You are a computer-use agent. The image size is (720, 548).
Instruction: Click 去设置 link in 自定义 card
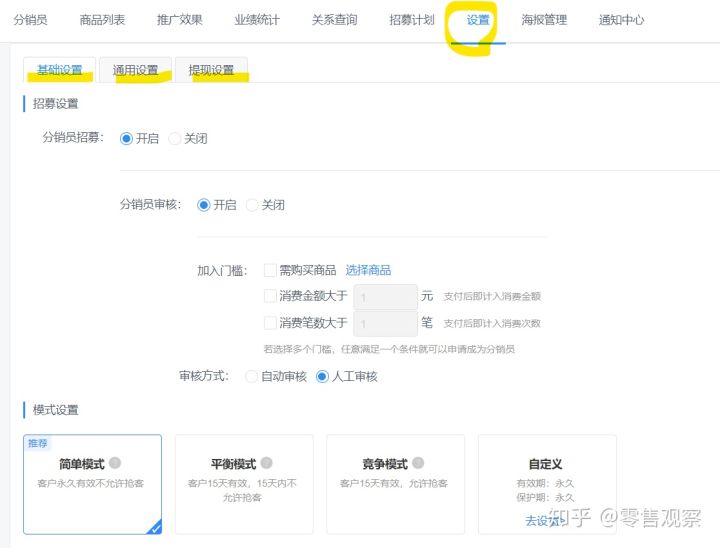544,521
